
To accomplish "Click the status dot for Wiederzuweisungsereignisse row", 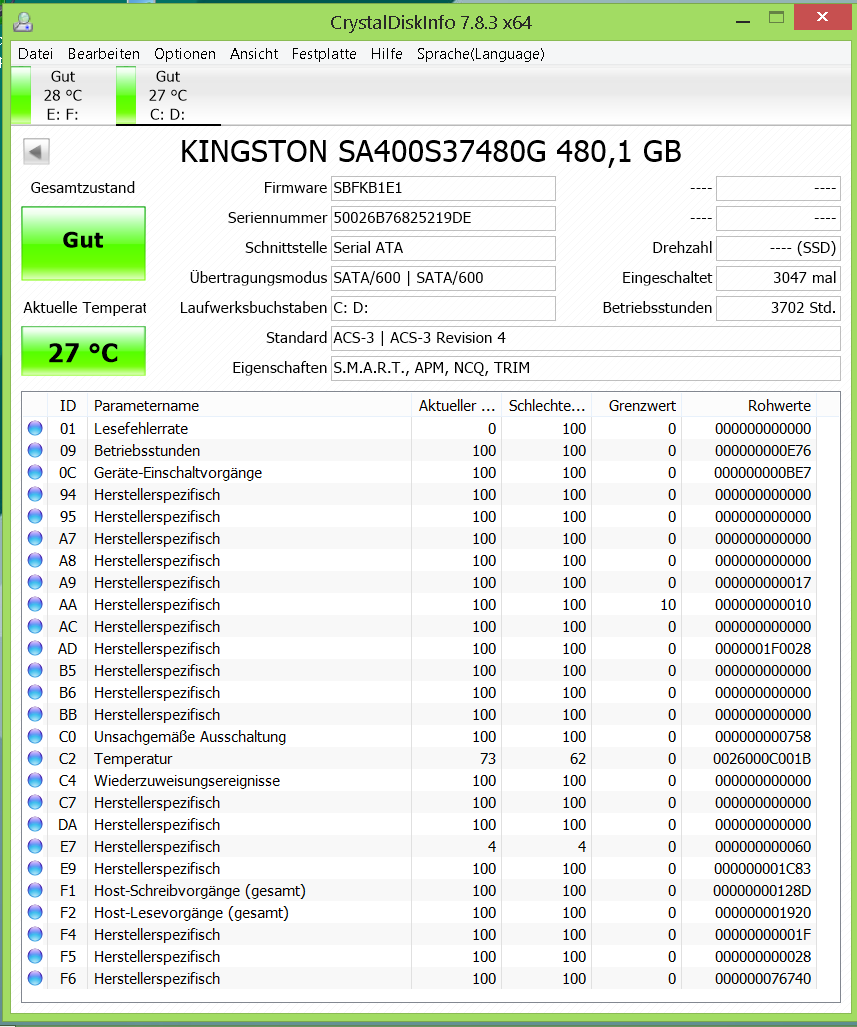I will point(35,781).
